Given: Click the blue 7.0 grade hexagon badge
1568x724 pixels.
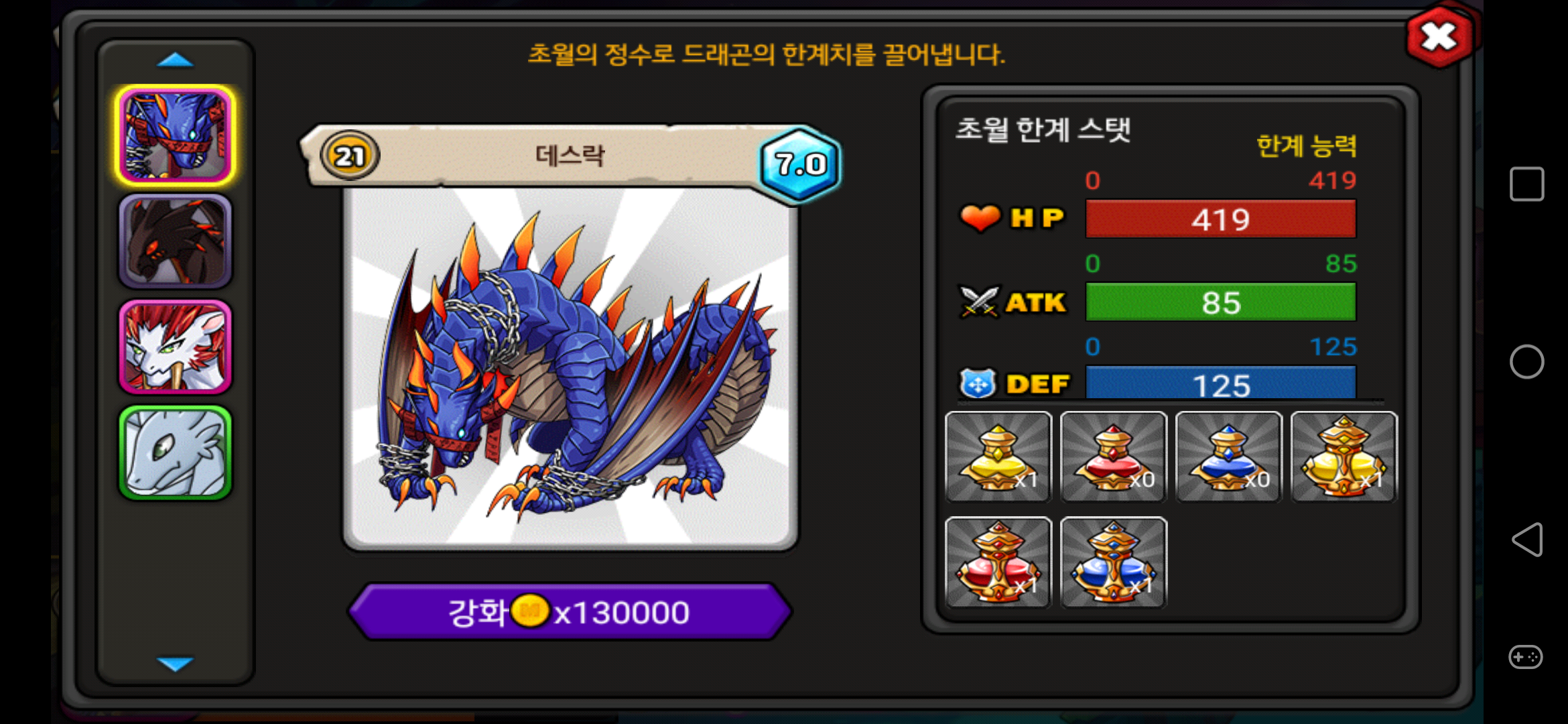Looking at the screenshot, I should 800,164.
